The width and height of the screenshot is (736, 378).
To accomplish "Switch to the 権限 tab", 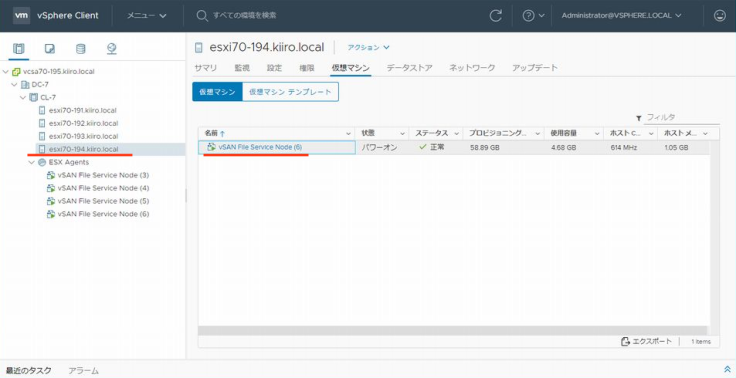I will click(x=307, y=68).
